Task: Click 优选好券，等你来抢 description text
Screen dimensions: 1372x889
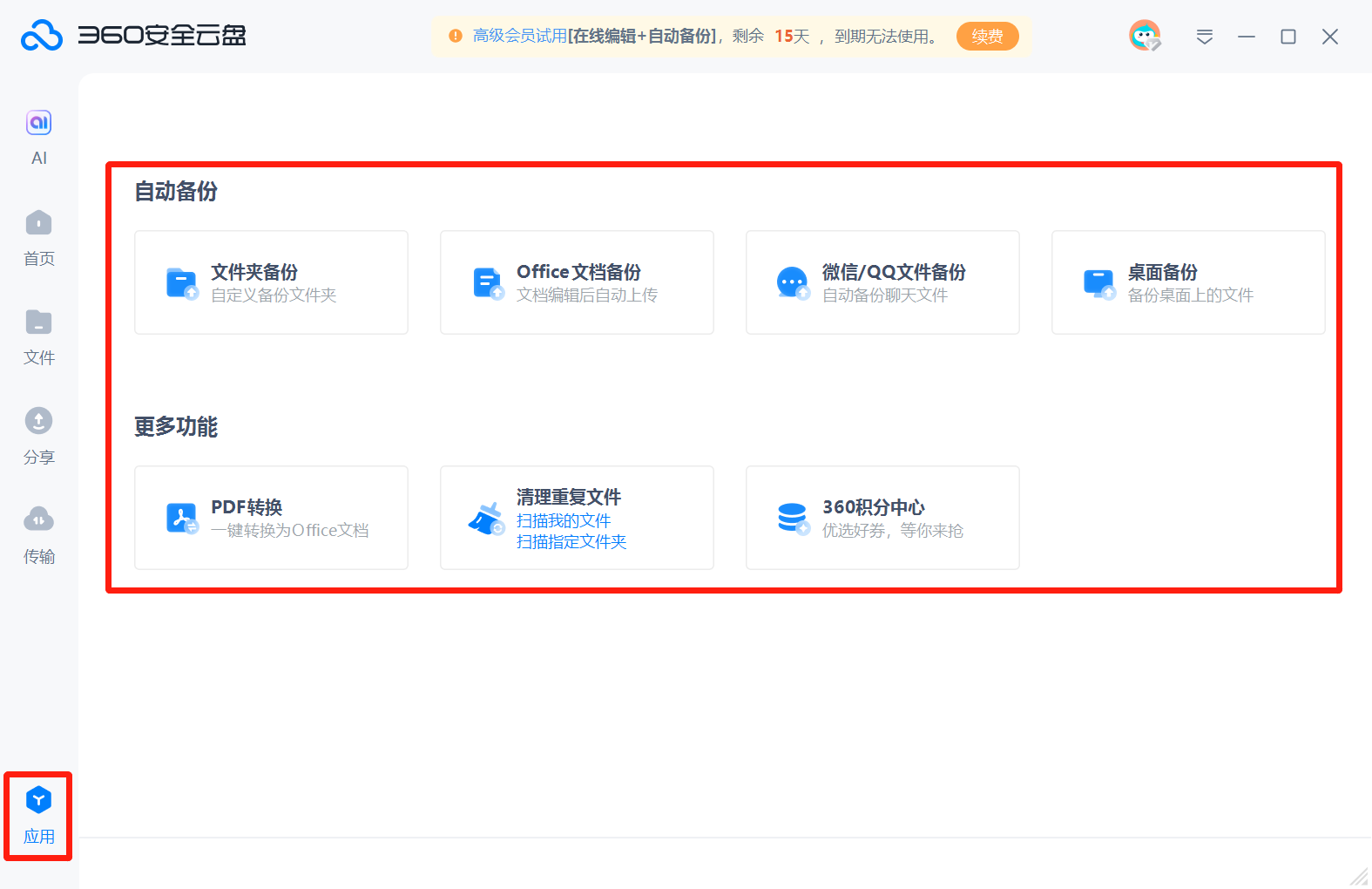Action: (x=893, y=531)
